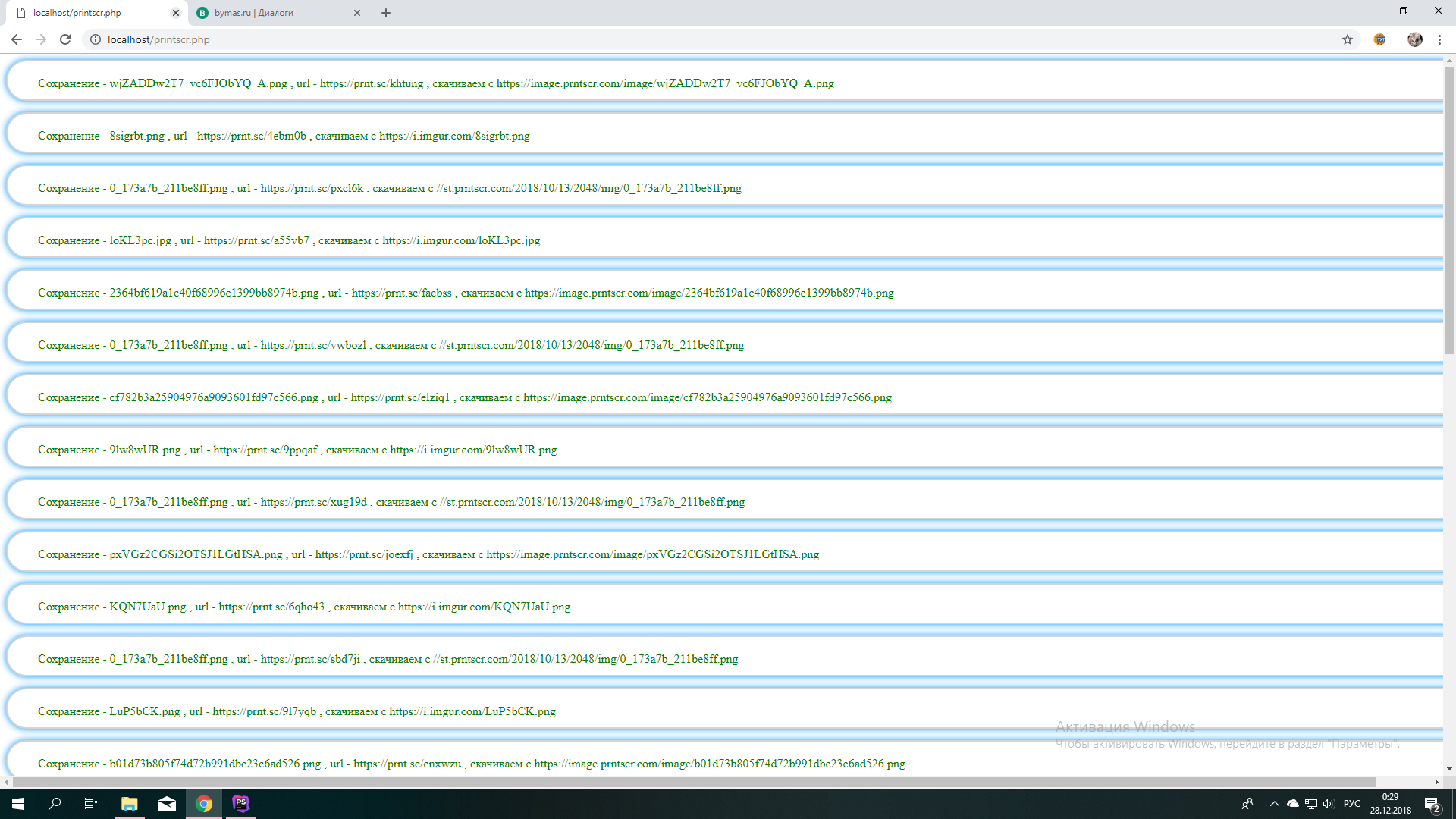Click the profile avatar in the toolbar

[1414, 39]
